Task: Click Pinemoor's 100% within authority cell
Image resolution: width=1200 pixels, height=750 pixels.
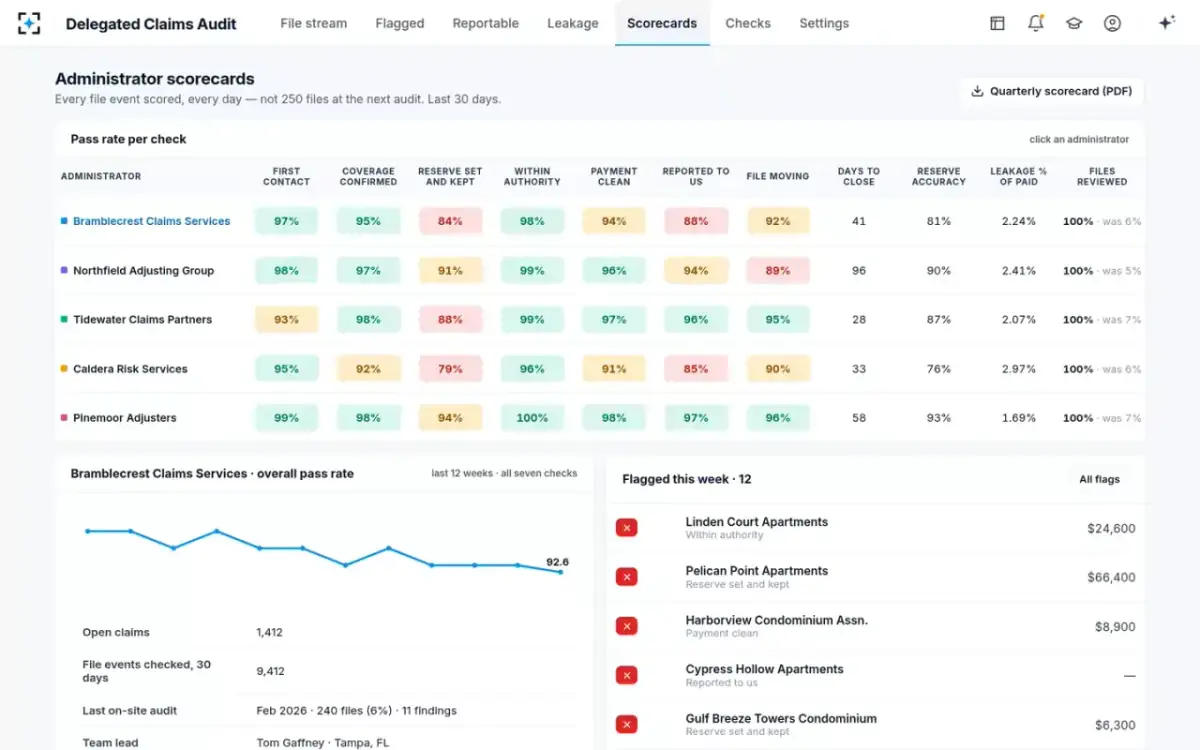Action: pos(532,418)
